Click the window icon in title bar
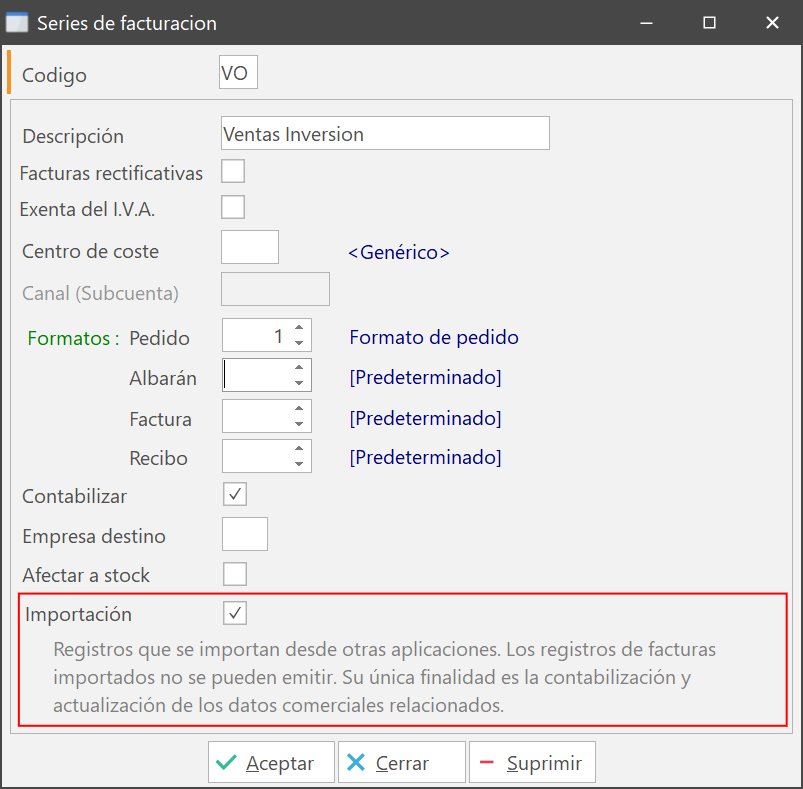Viewport: 803px width, 789px height. tap(17, 22)
